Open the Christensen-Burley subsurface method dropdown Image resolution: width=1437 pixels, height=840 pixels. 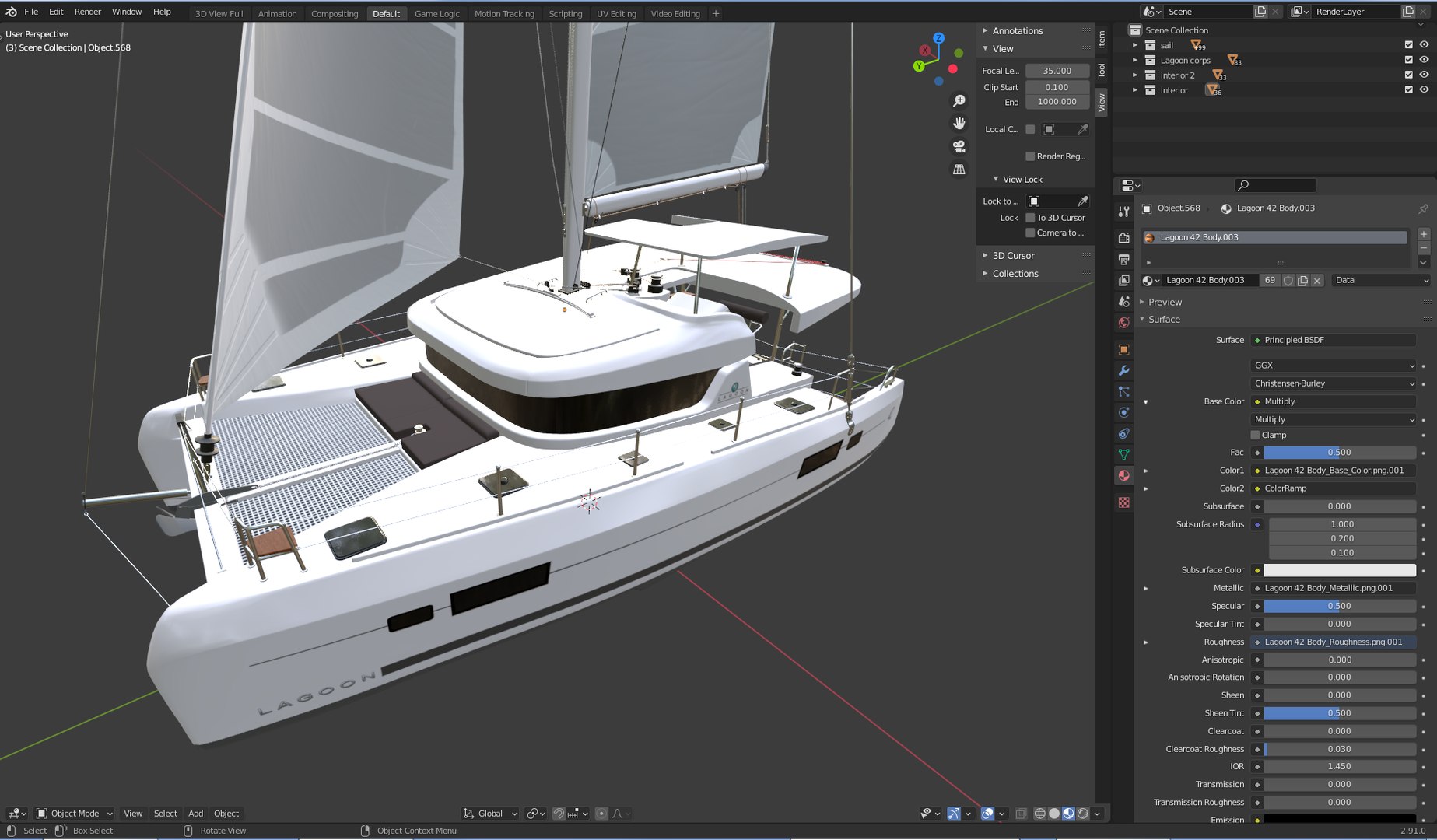point(1334,383)
